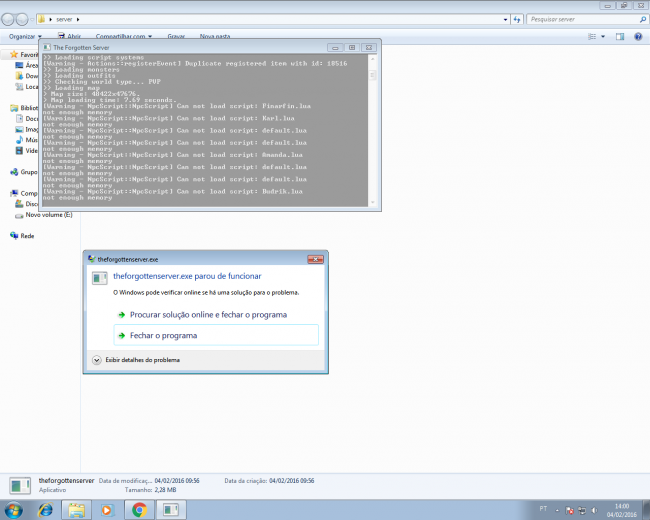Image resolution: width=650 pixels, height=520 pixels.
Task: Click Action Center flag tray icon
Action: [570, 510]
